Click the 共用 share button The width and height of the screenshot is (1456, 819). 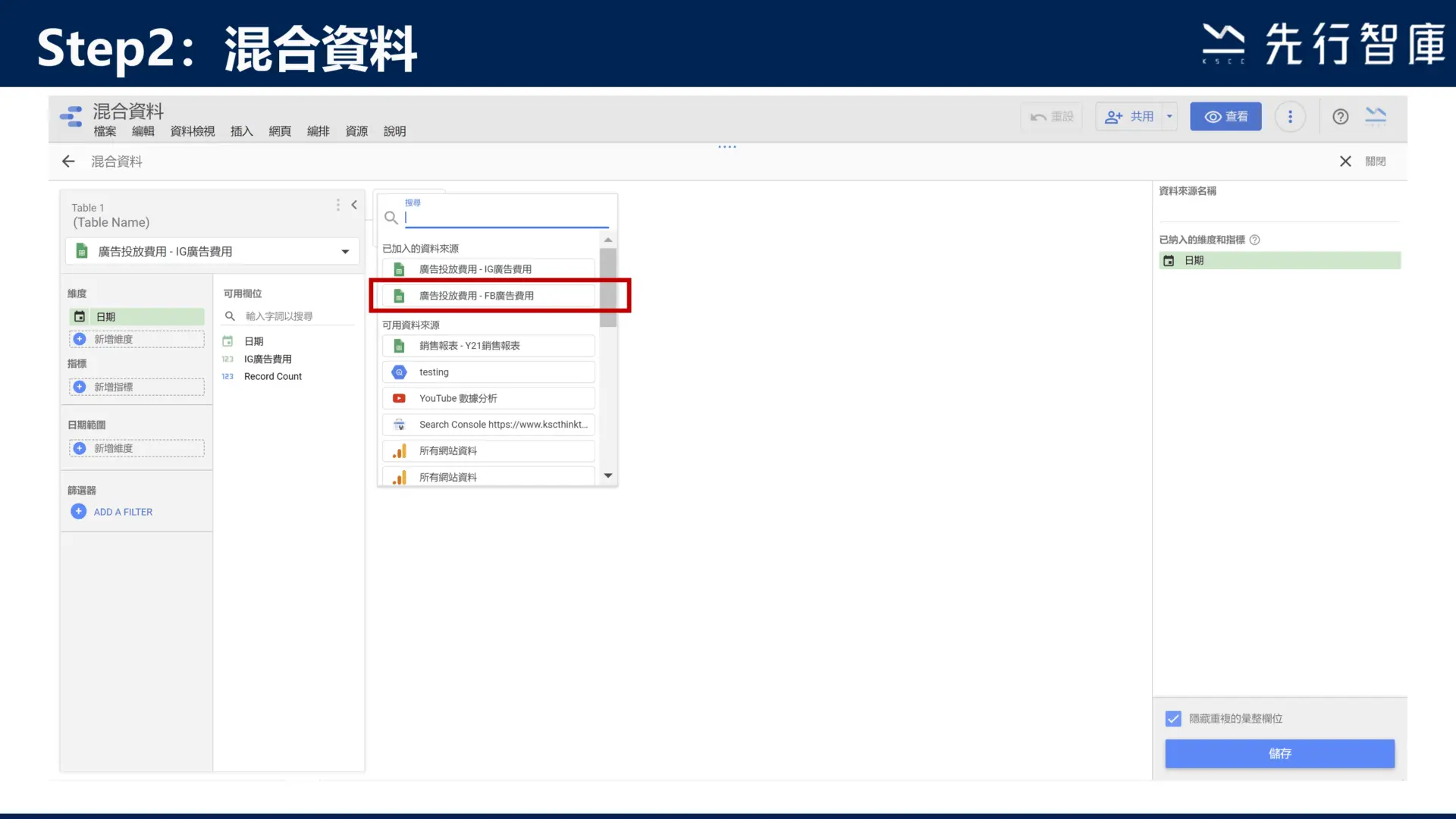[x=1128, y=117]
